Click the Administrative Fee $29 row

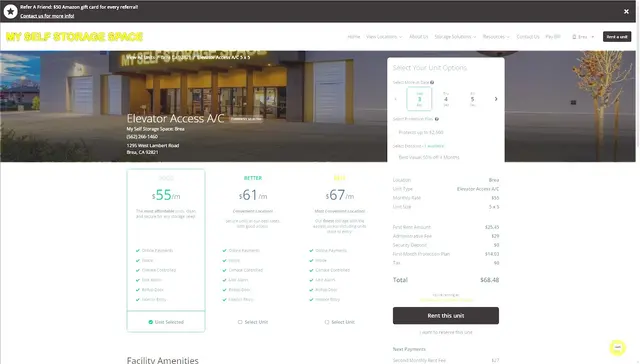pos(446,236)
